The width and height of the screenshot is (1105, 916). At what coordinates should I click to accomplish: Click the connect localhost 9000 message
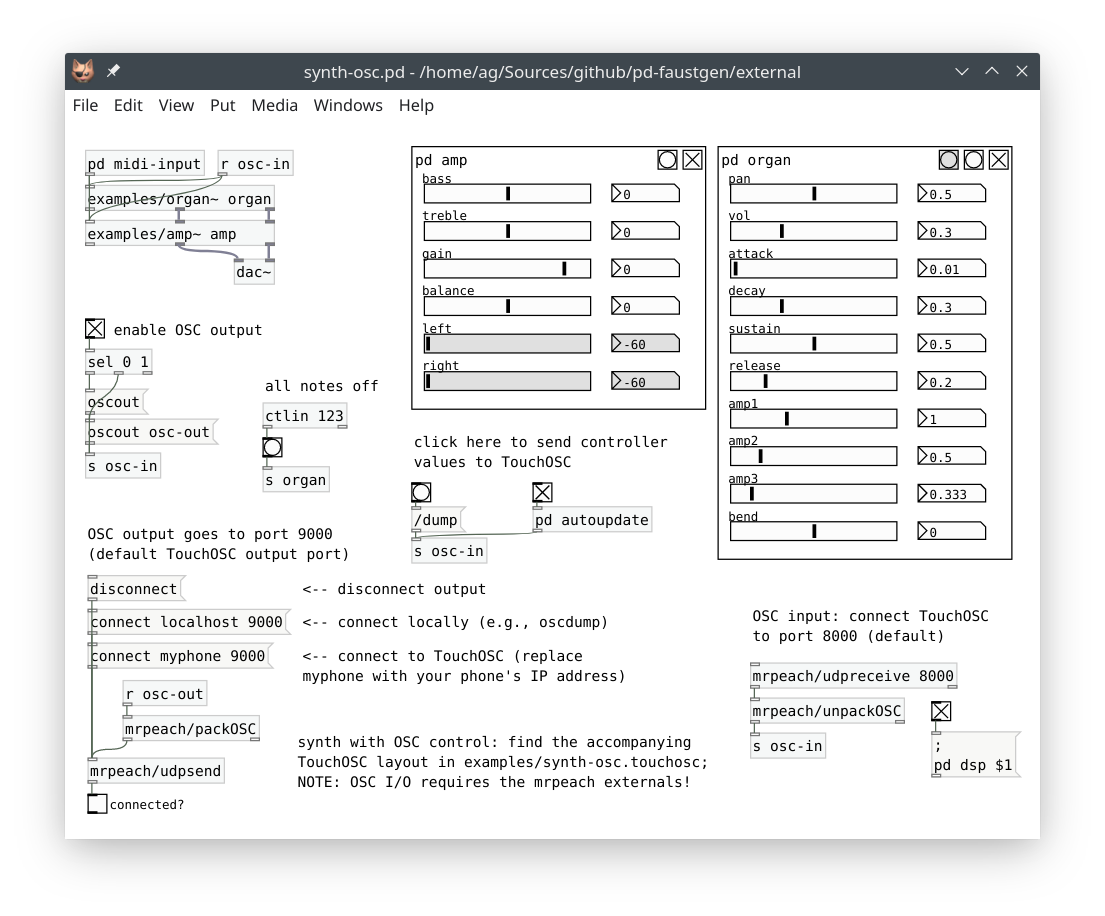[188, 622]
